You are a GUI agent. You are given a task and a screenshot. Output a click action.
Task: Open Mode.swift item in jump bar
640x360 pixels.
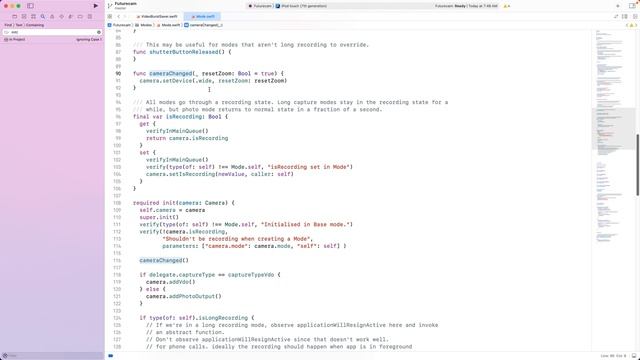[x=169, y=25]
